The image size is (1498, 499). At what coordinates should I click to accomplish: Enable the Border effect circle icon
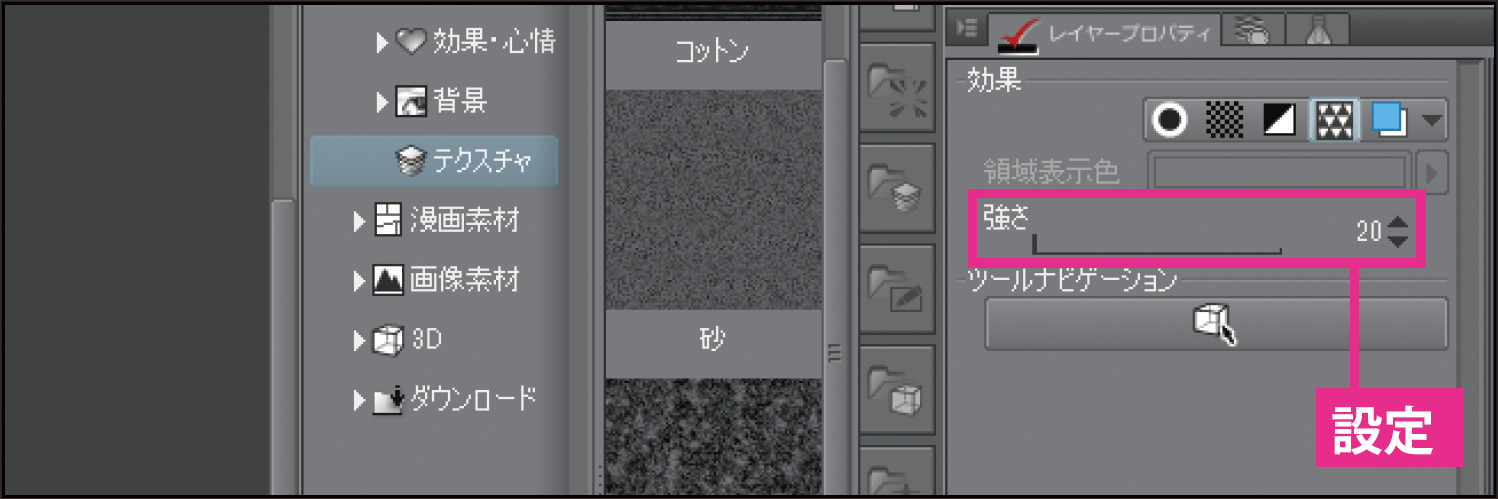(1168, 121)
